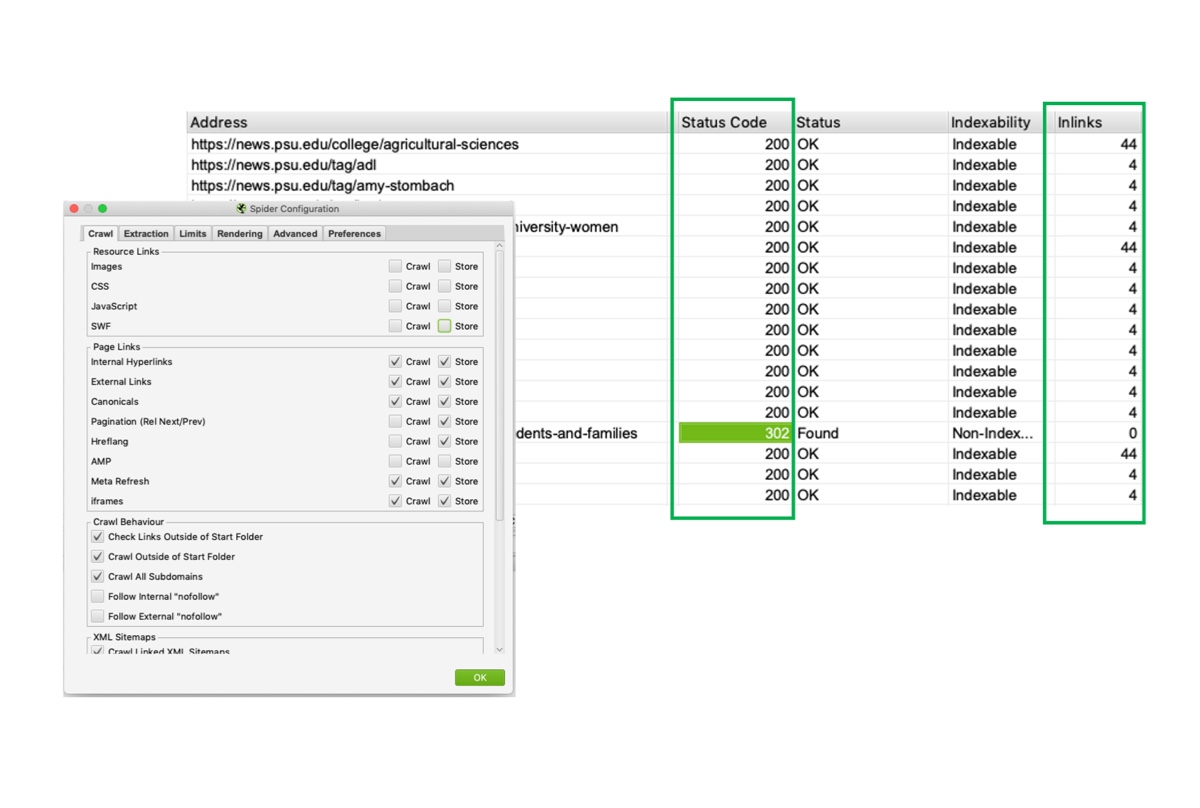Enable Follow Internal "nofollow" option
1200x808 pixels.
(98, 597)
